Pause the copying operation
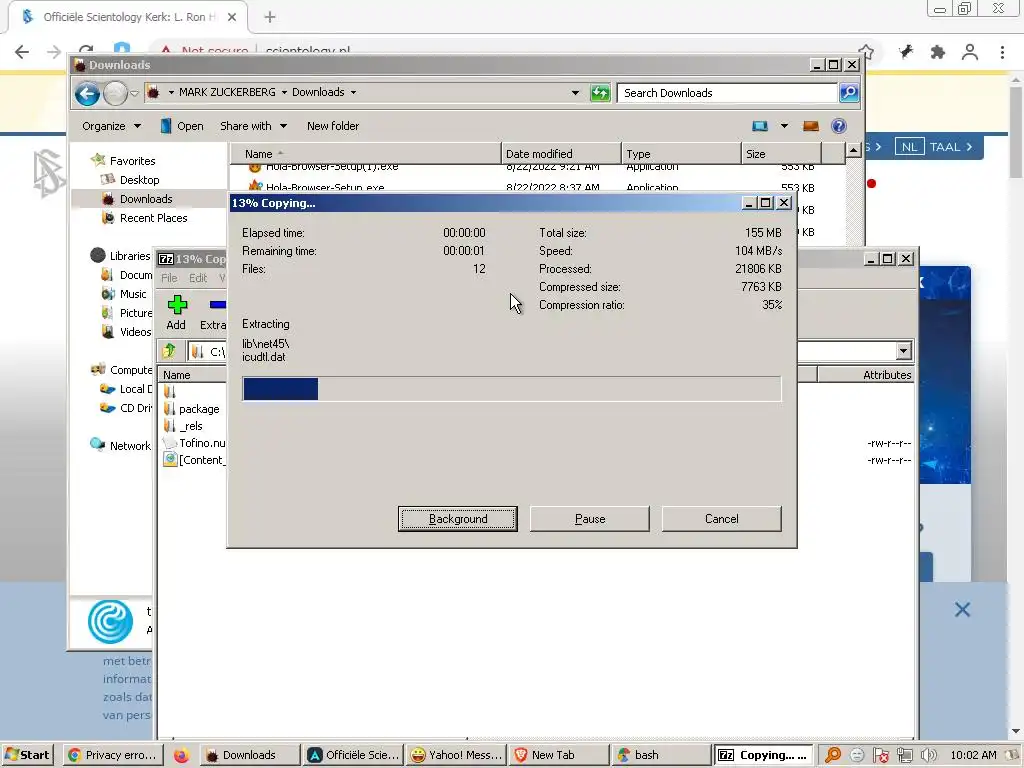 590,519
